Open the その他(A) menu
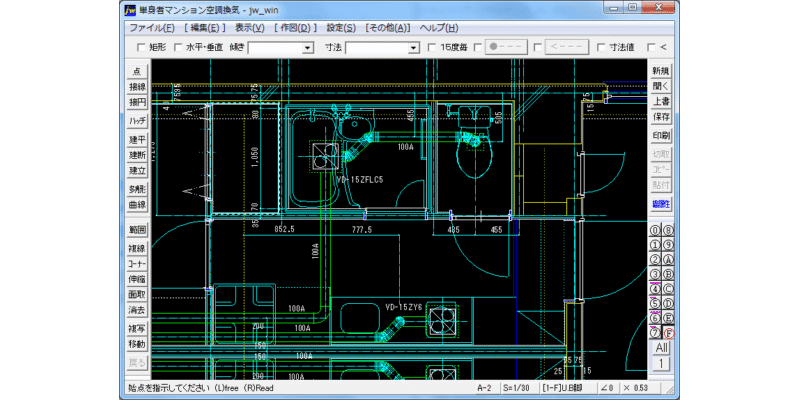 (x=388, y=28)
